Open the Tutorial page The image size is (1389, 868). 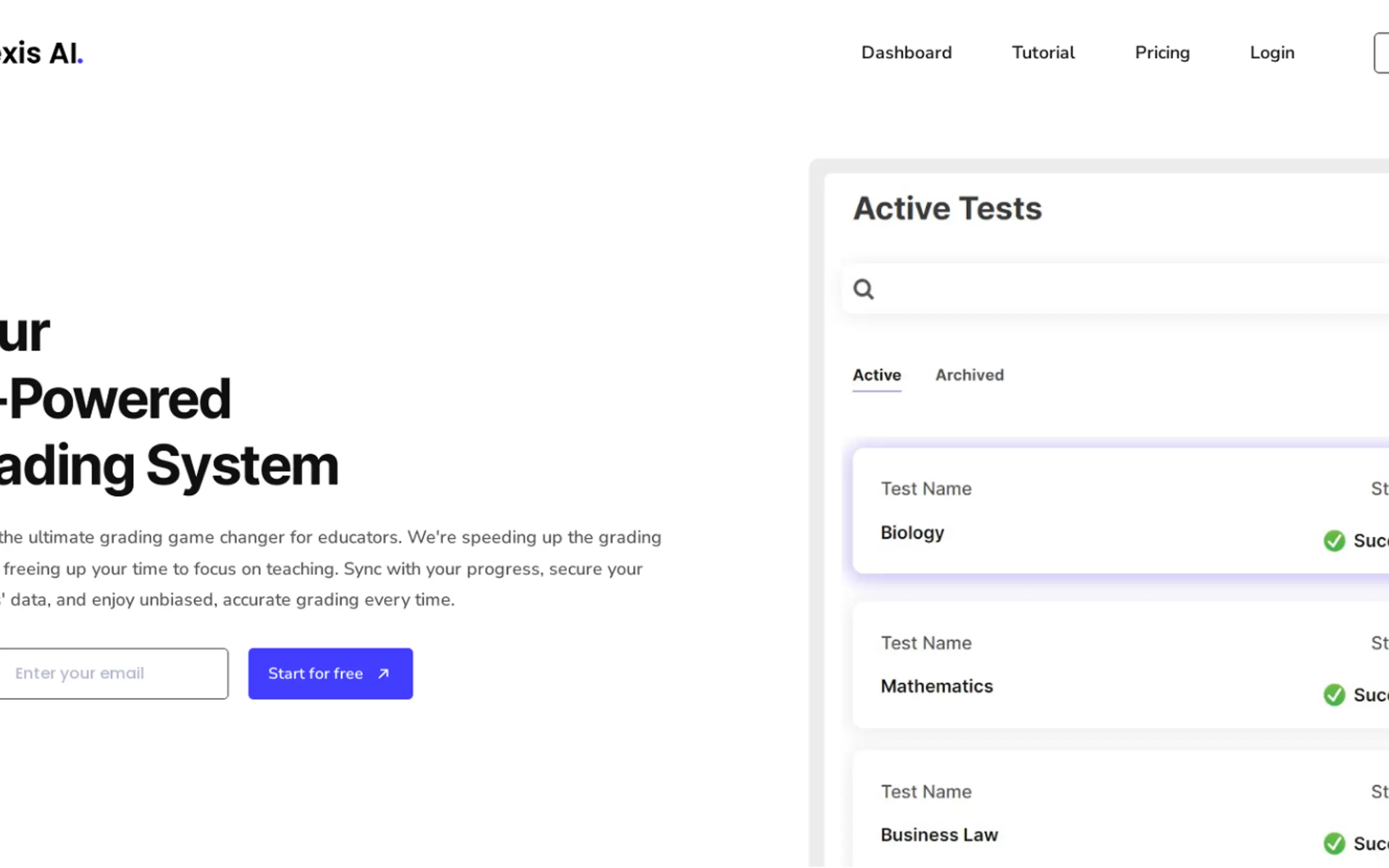1043,53
